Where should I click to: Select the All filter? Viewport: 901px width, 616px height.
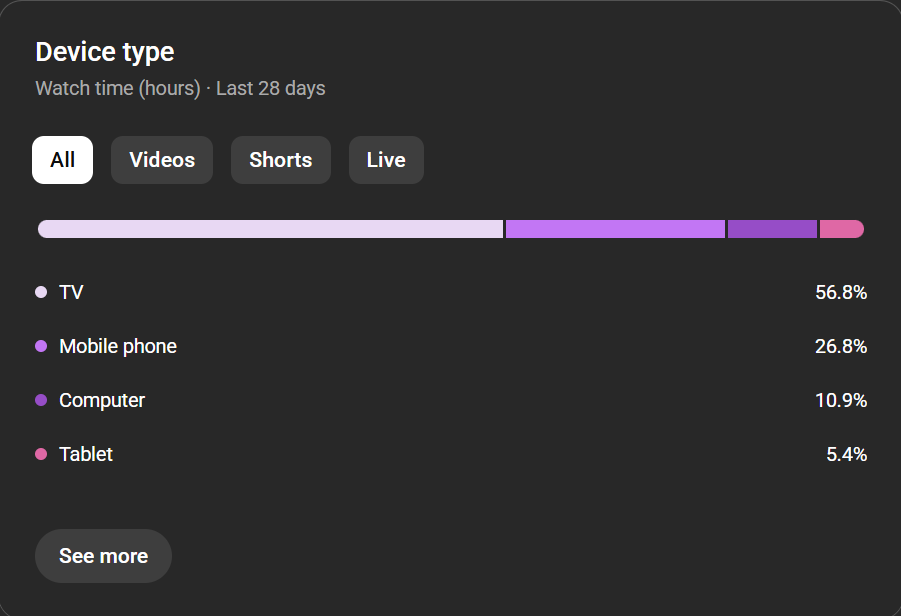click(62, 159)
